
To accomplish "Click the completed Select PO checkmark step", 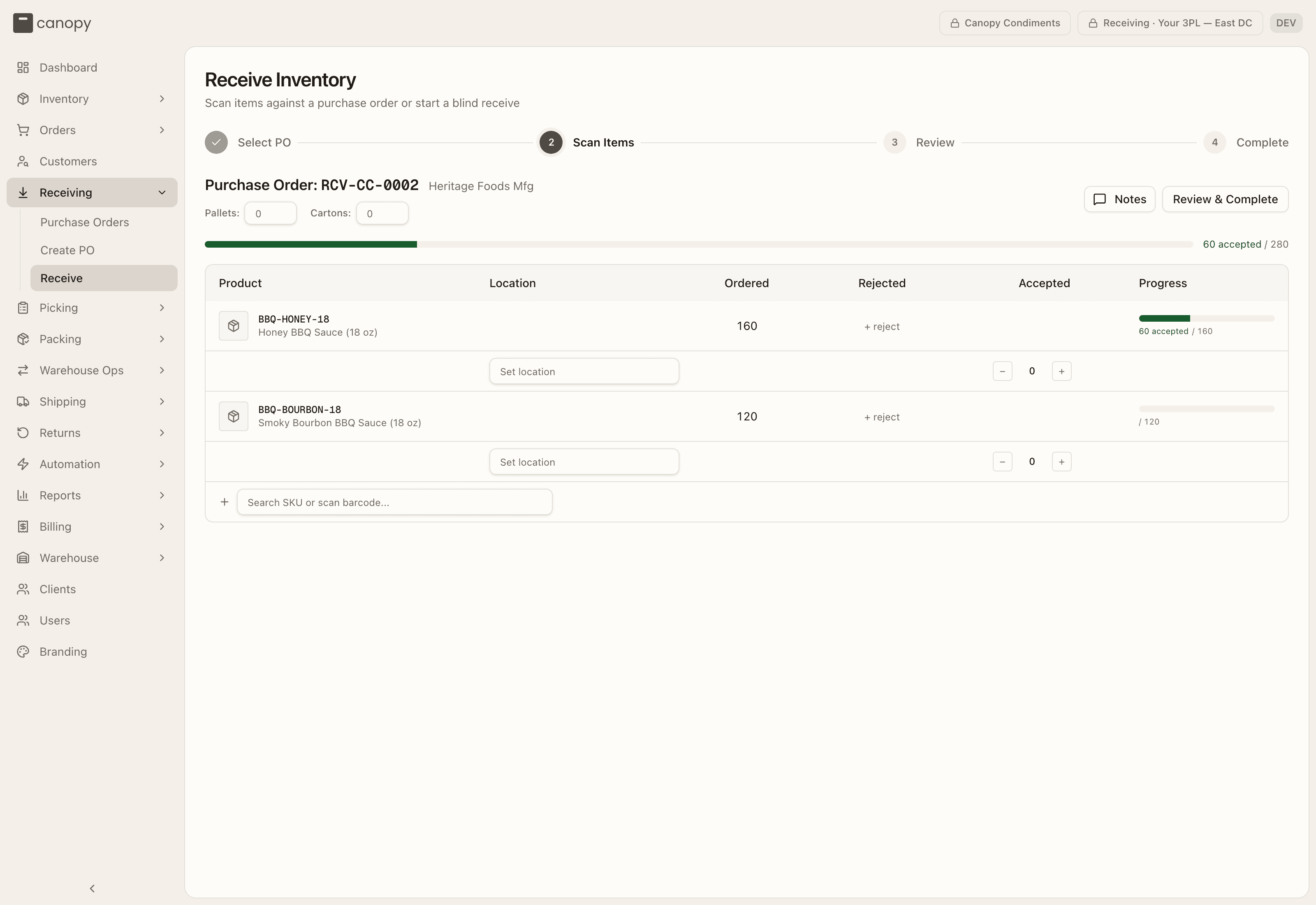I will tap(216, 142).
